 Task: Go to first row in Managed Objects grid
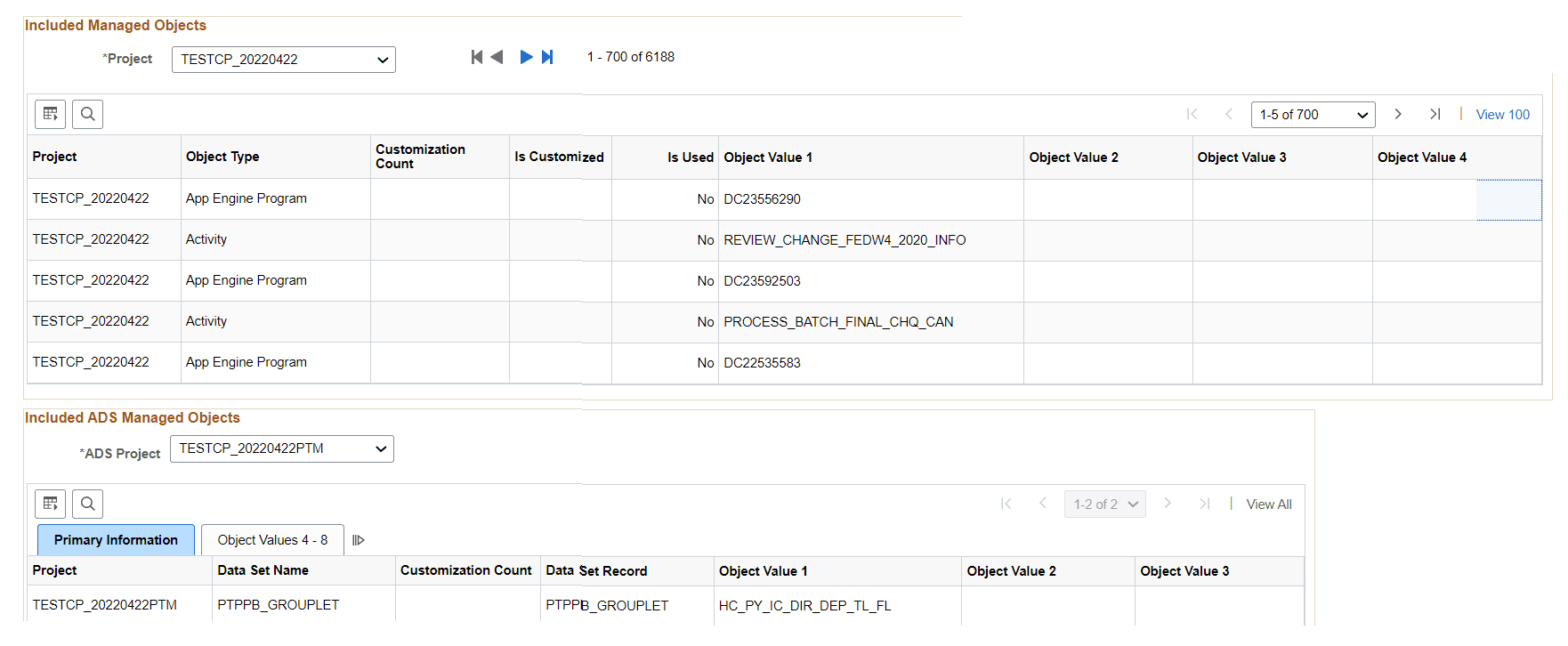tap(1192, 114)
